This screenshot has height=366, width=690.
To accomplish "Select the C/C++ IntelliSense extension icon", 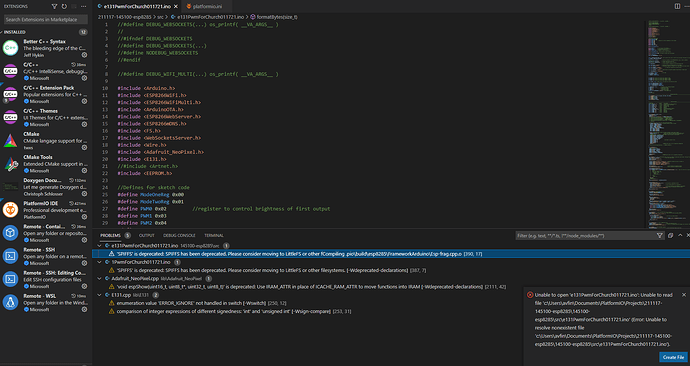I will pos(11,71).
